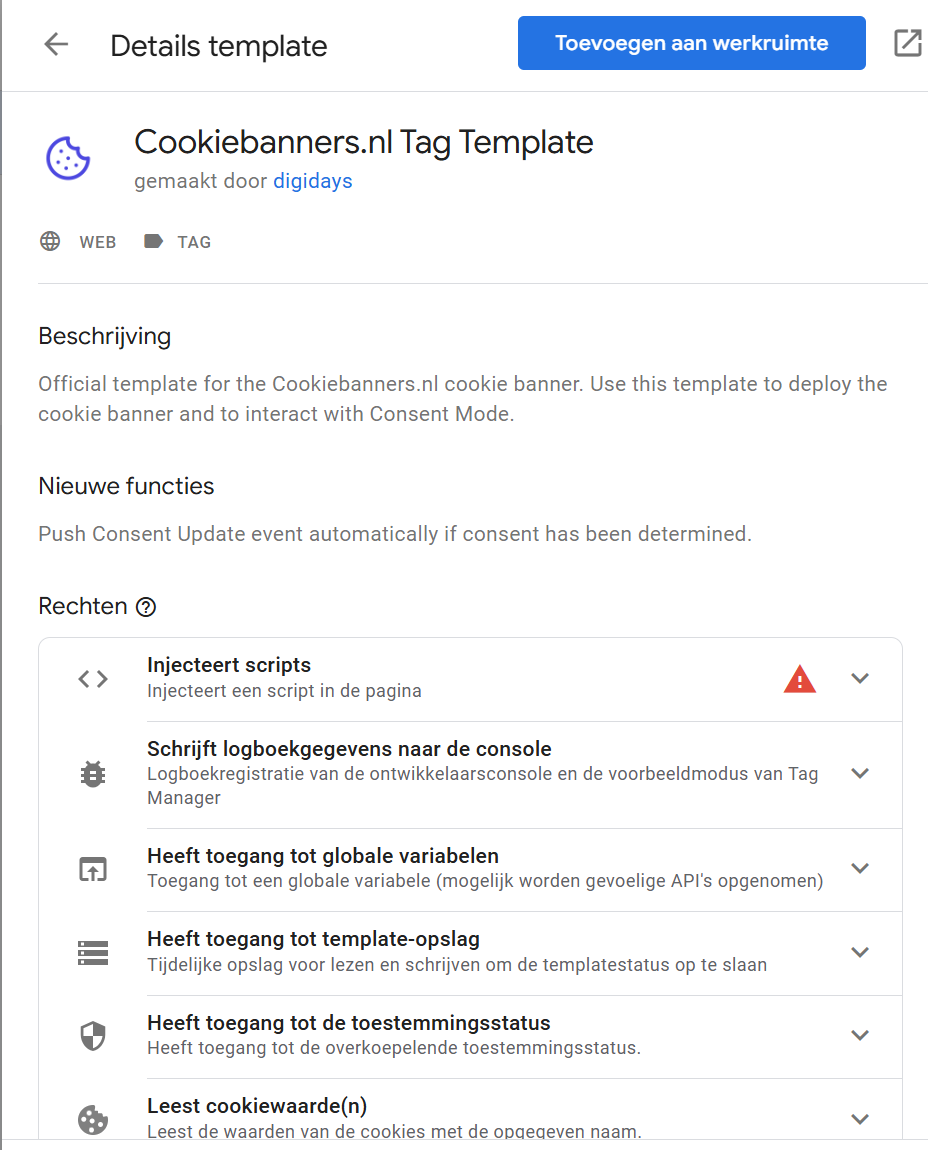Open the digidays author link
This screenshot has width=928, height=1150.
(312, 181)
